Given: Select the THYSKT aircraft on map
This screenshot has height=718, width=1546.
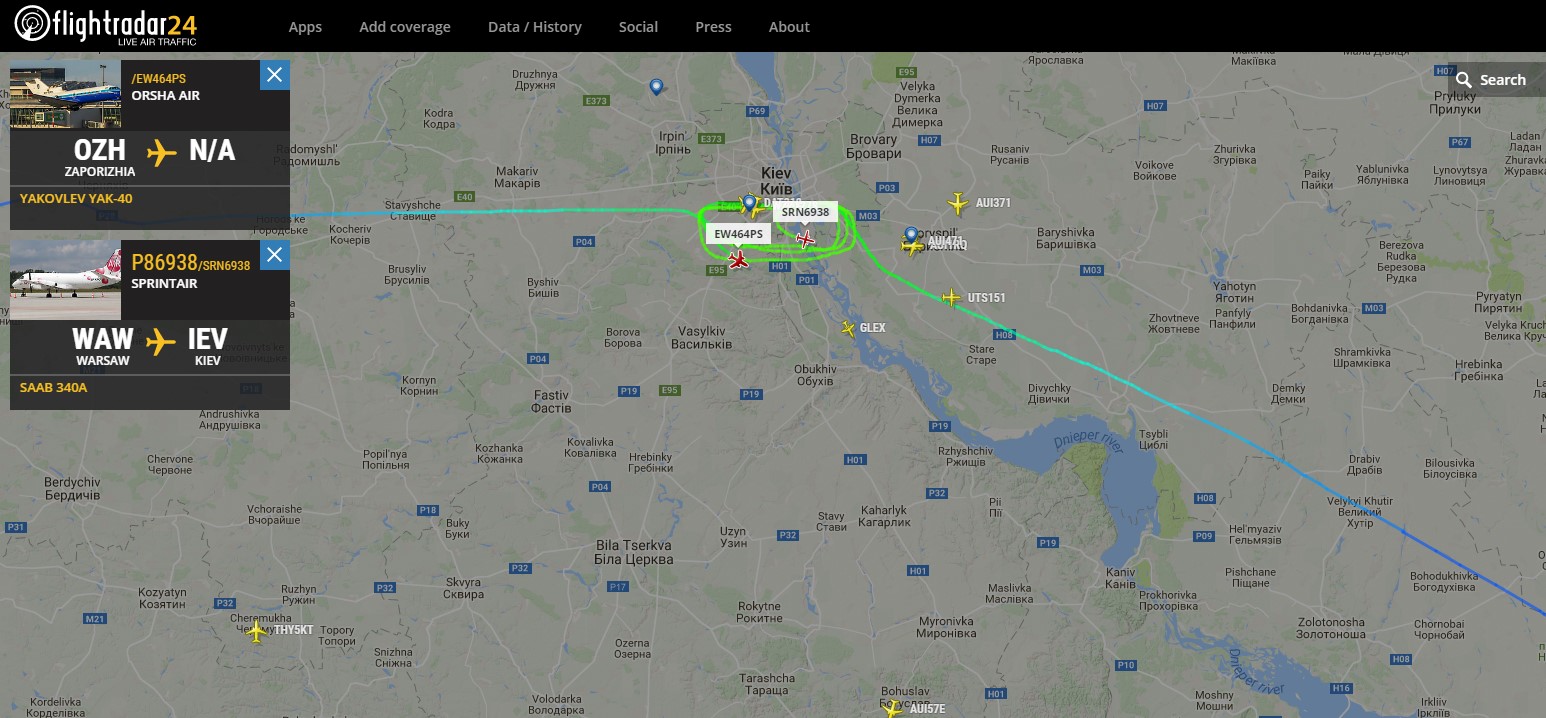Looking at the screenshot, I should 258,631.
